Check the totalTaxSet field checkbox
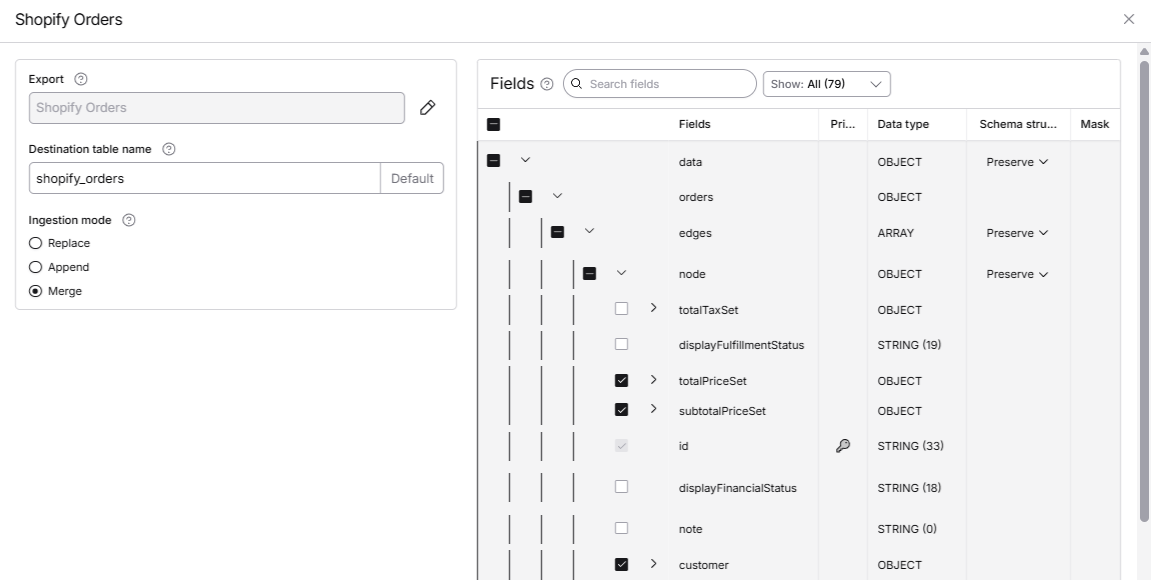 pyautogui.click(x=622, y=308)
